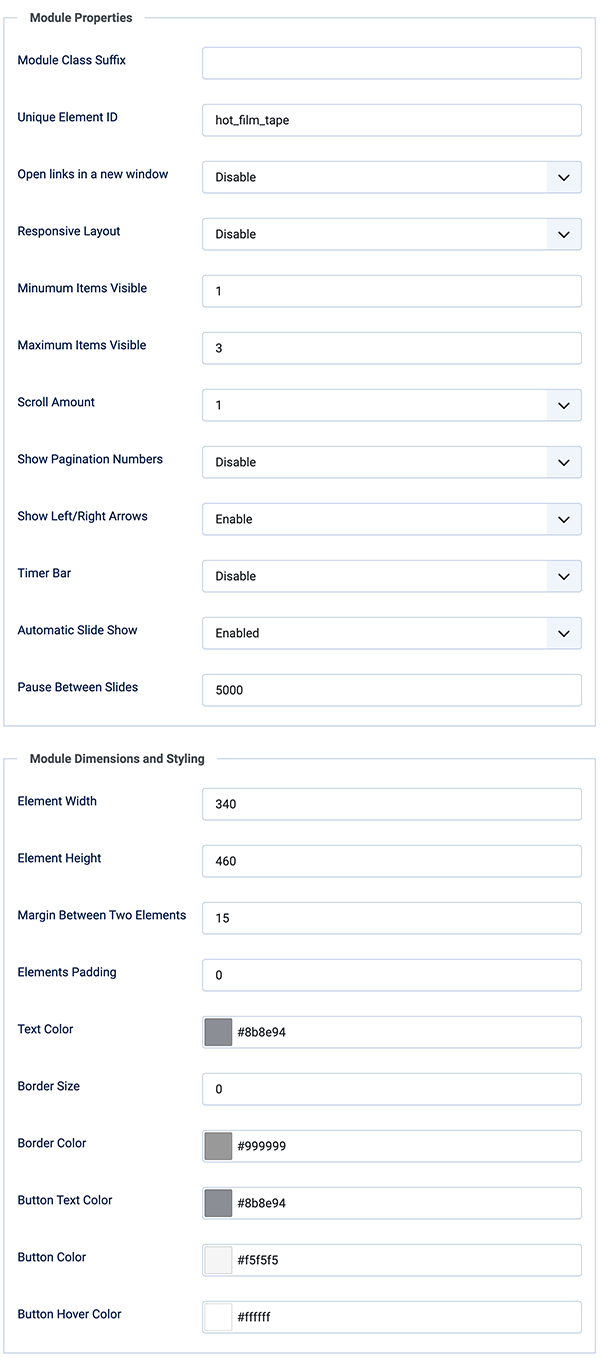Open the Show Left/Right Arrows dropdown

tap(391, 519)
